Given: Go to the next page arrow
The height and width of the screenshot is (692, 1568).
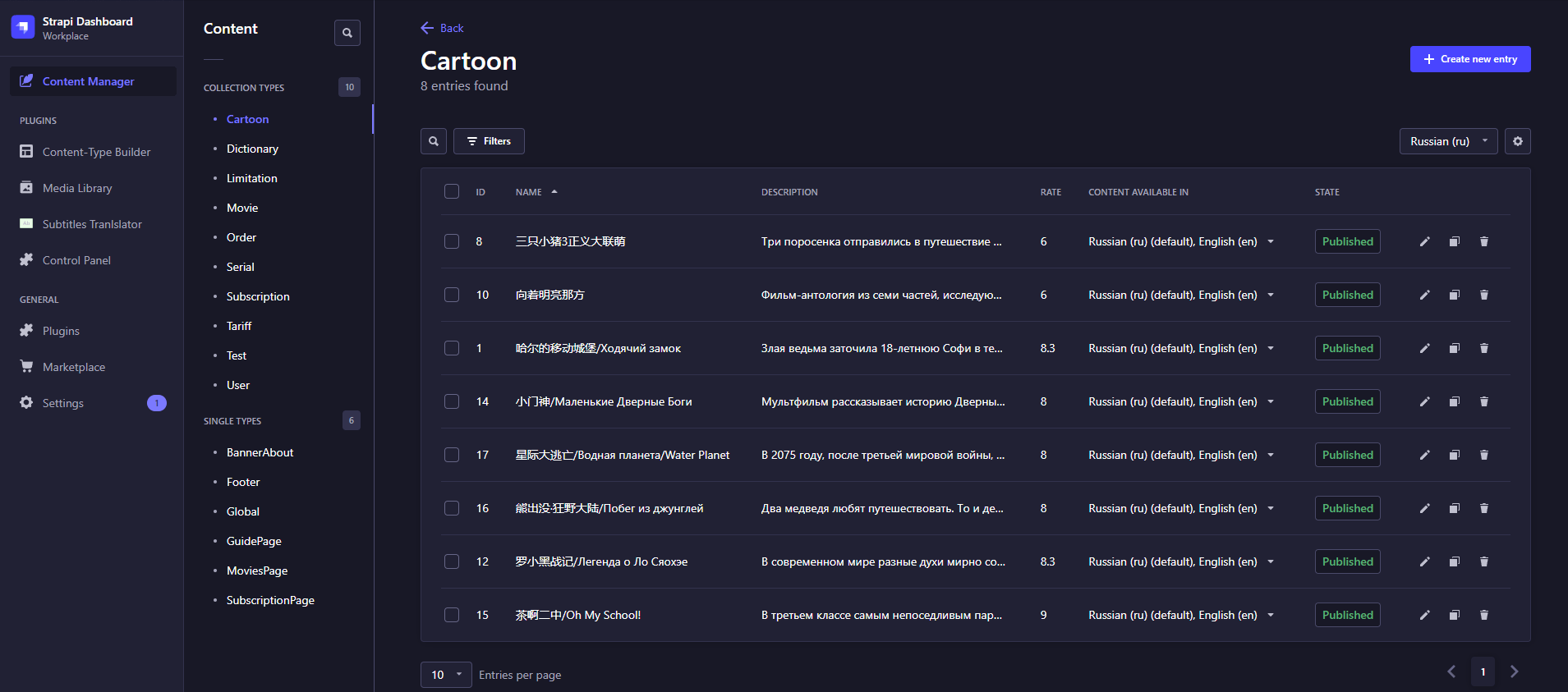Looking at the screenshot, I should tap(1515, 671).
